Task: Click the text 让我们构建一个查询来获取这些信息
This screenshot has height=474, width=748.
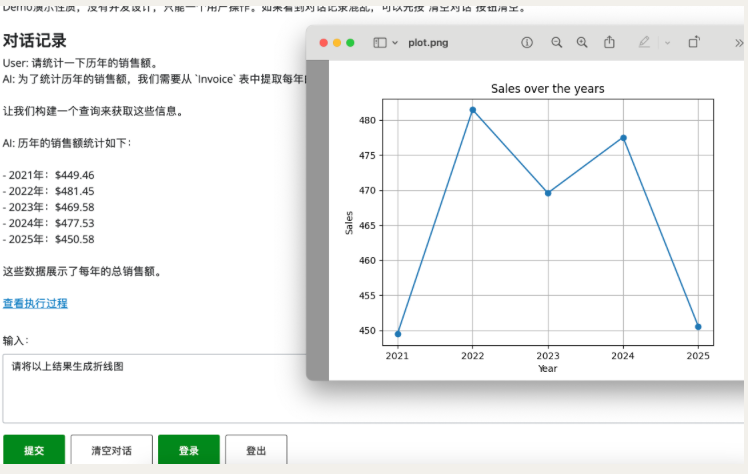Action: pyautogui.click(x=94, y=111)
